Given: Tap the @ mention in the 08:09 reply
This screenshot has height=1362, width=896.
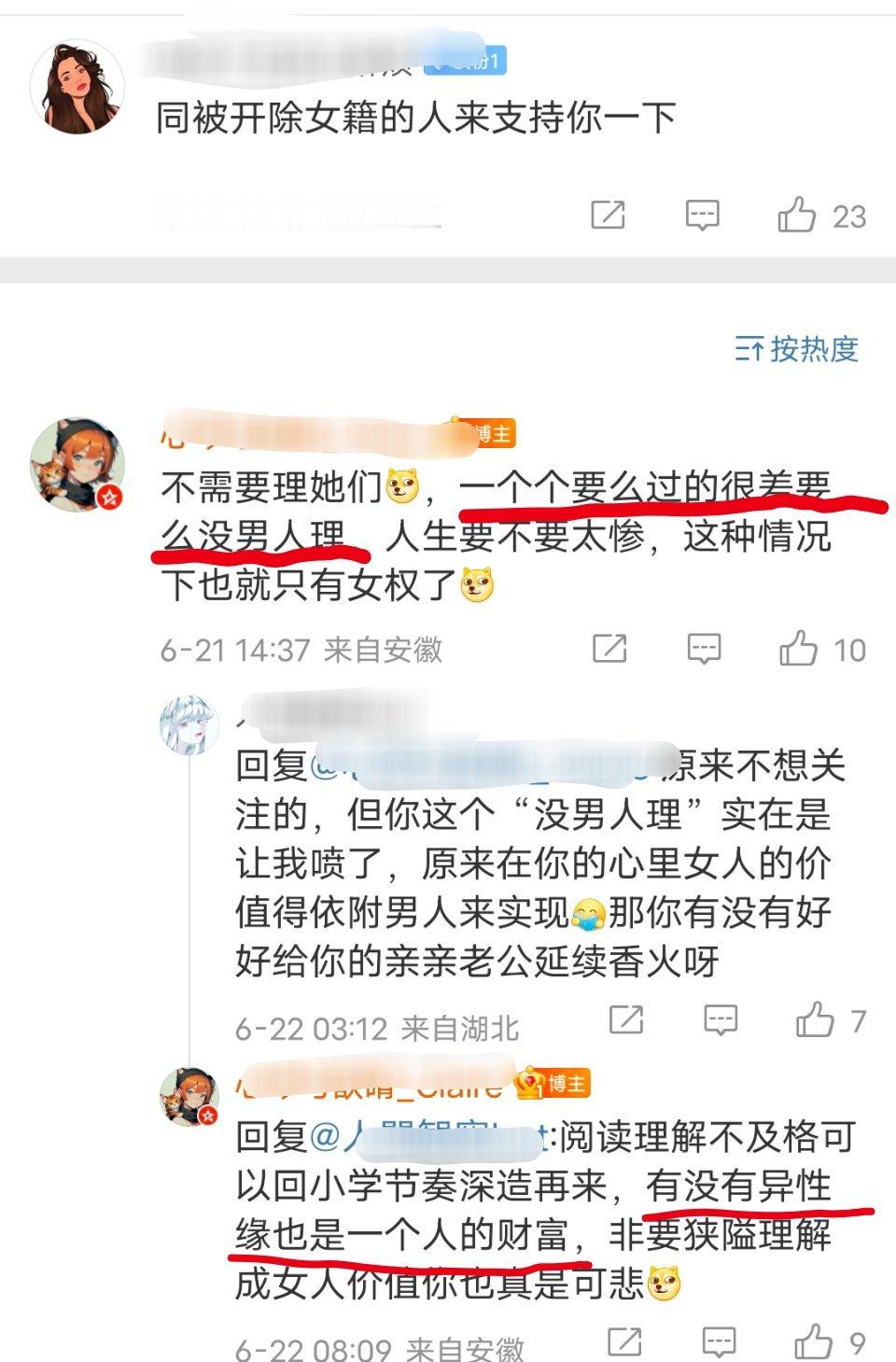Looking at the screenshot, I should (x=427, y=1137).
